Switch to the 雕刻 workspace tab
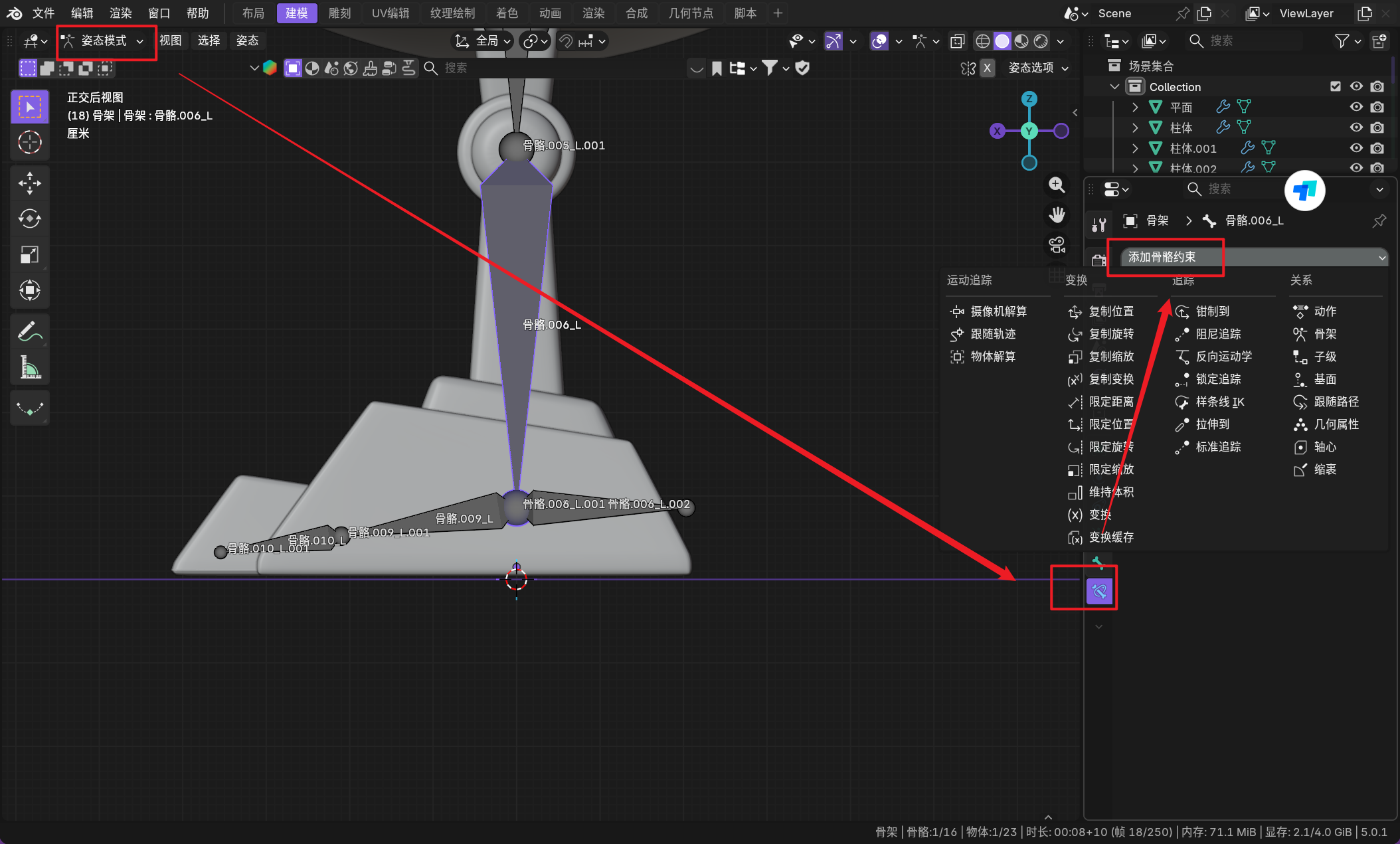 339,13
